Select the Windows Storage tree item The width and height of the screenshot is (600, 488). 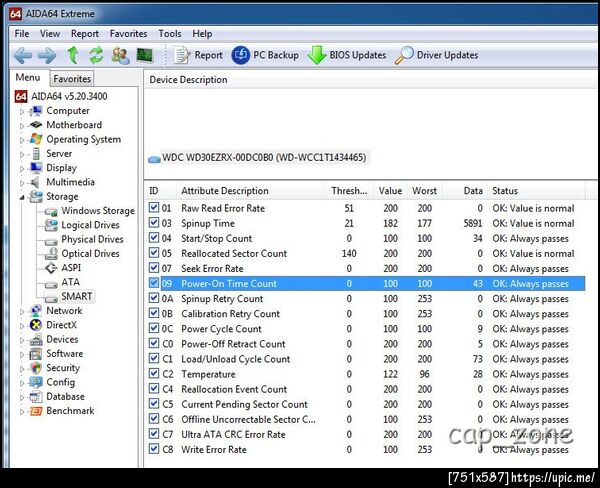(x=98, y=211)
